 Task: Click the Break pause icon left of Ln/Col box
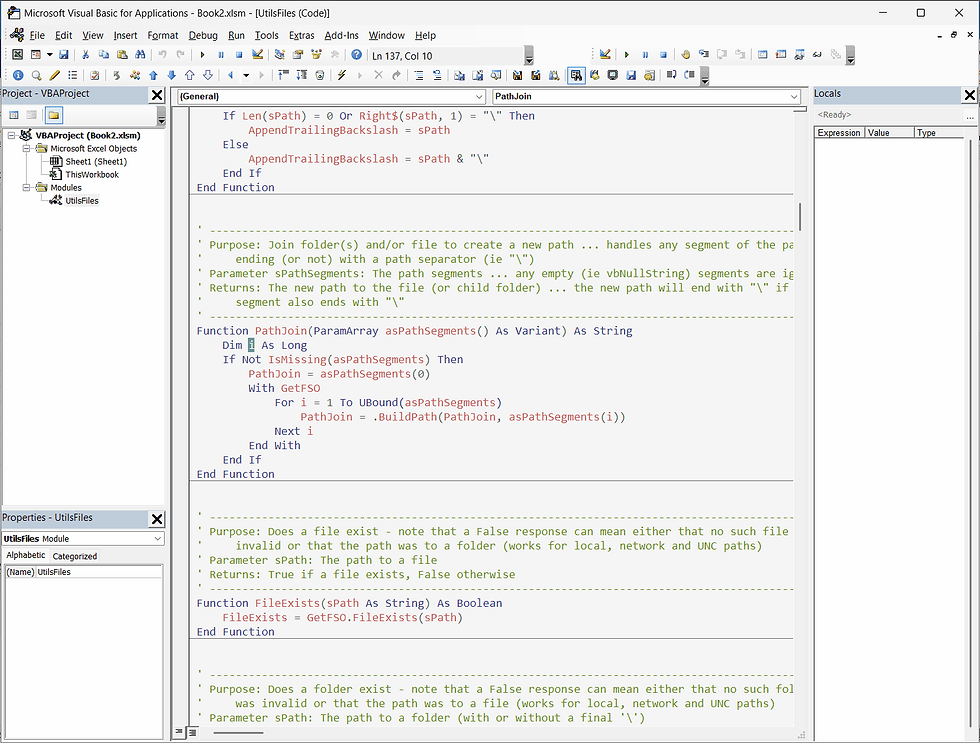coord(221,55)
